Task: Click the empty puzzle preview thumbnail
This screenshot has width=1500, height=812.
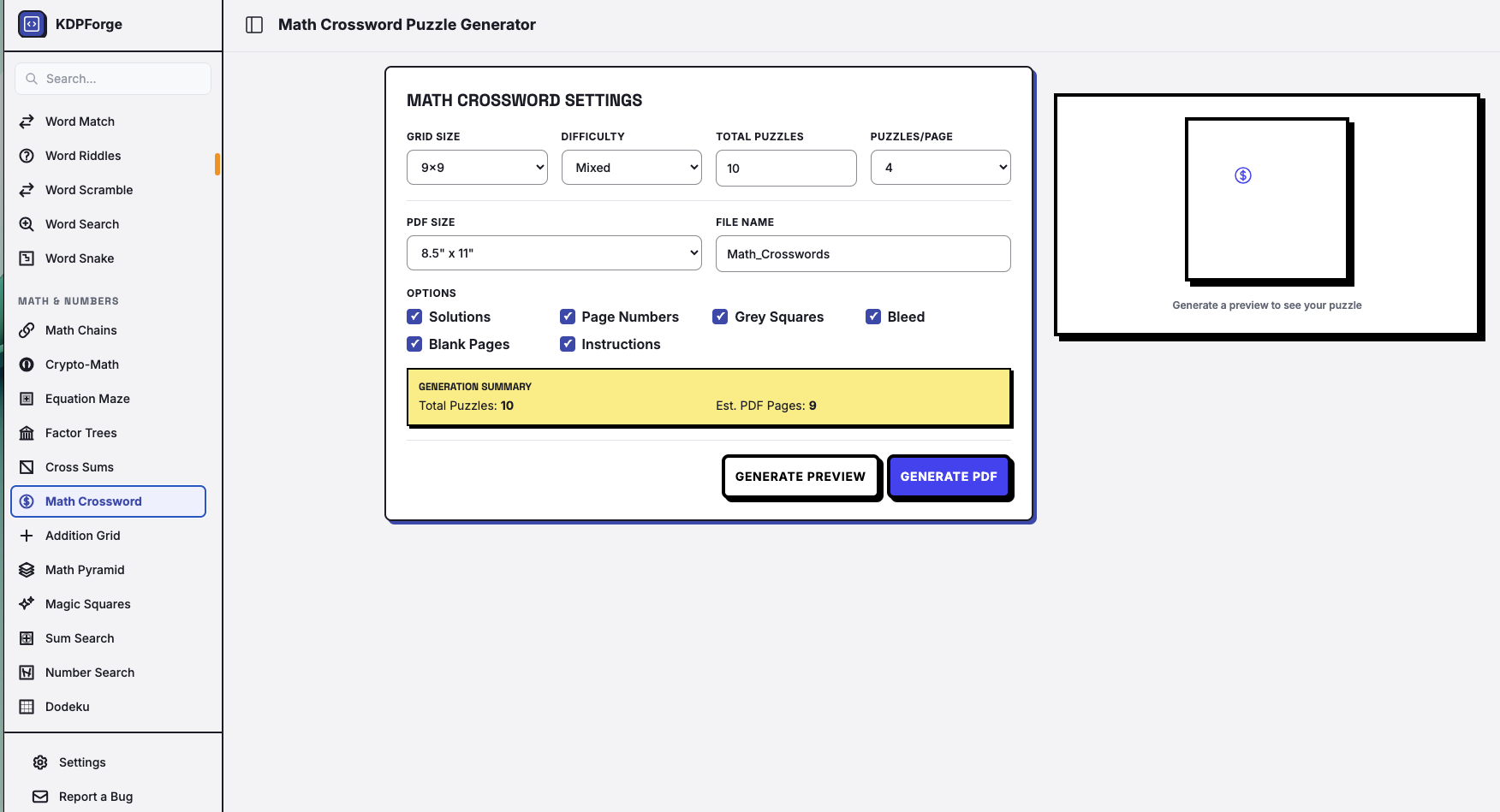Action: coord(1267,199)
